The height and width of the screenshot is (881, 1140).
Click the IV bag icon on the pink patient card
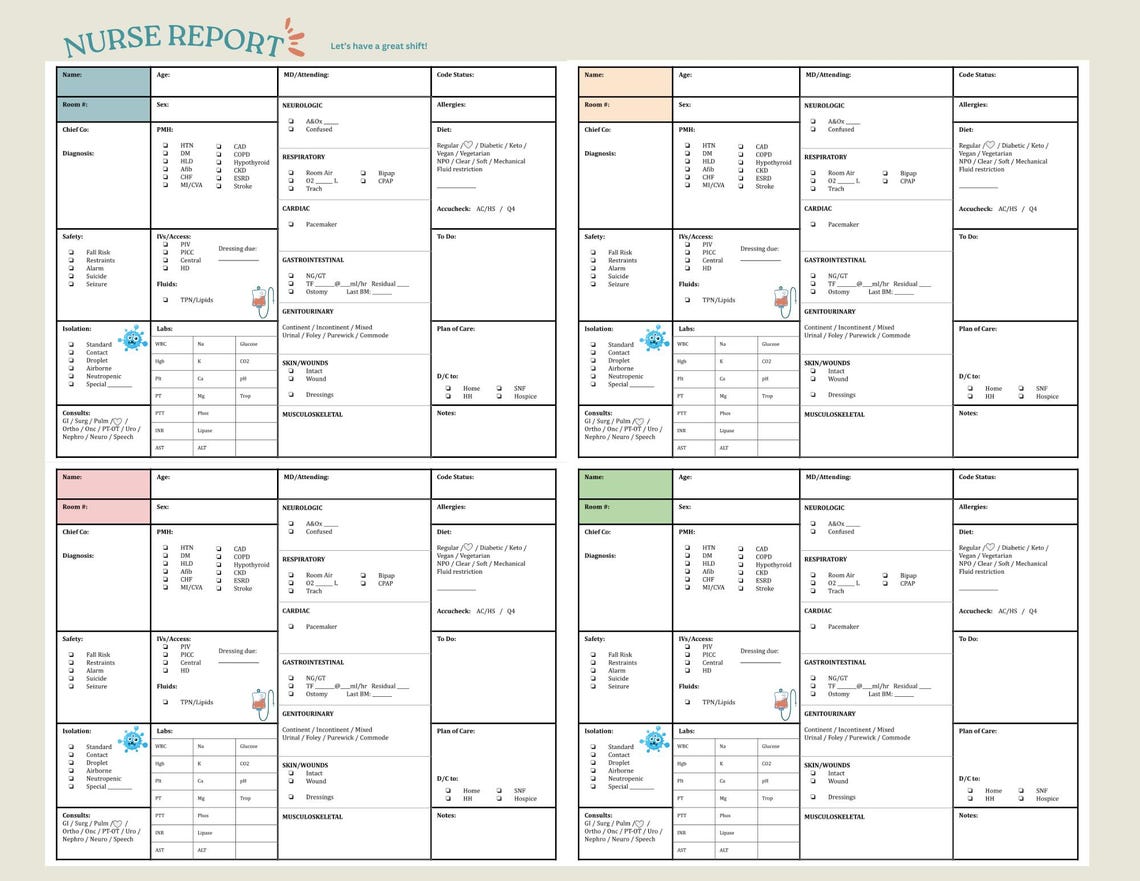(258, 698)
